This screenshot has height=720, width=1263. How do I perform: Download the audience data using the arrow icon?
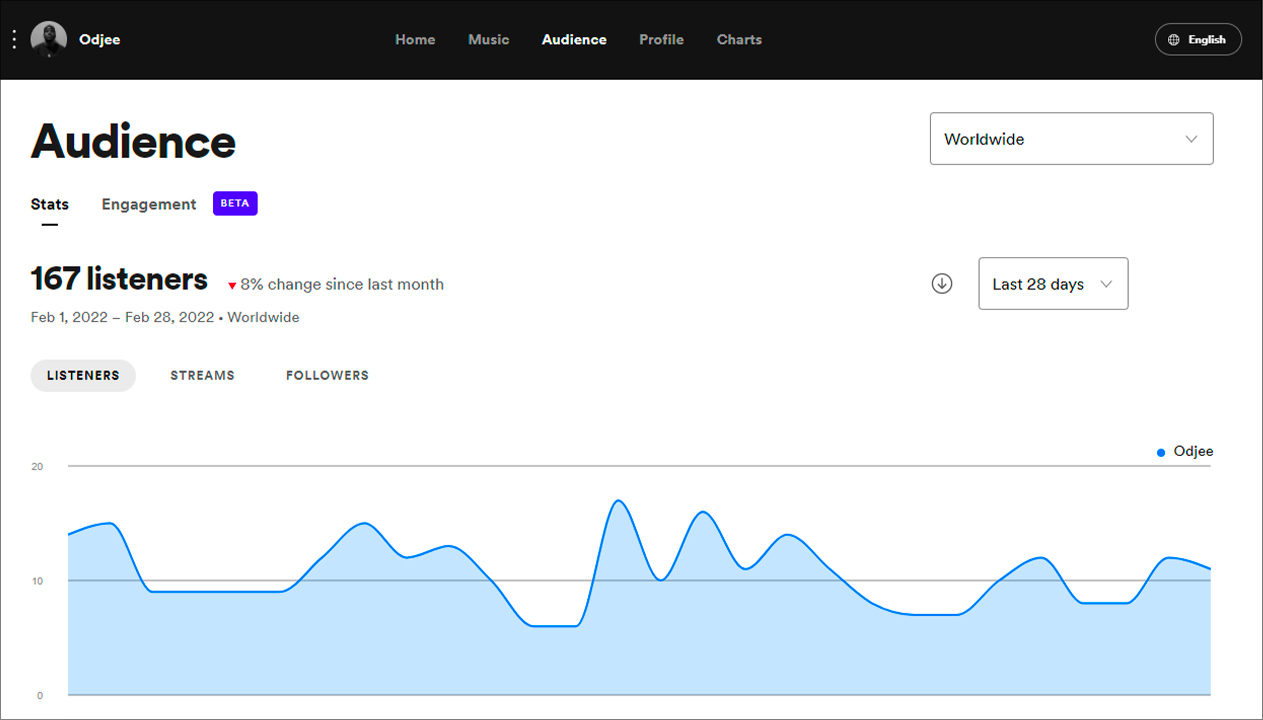(x=941, y=284)
